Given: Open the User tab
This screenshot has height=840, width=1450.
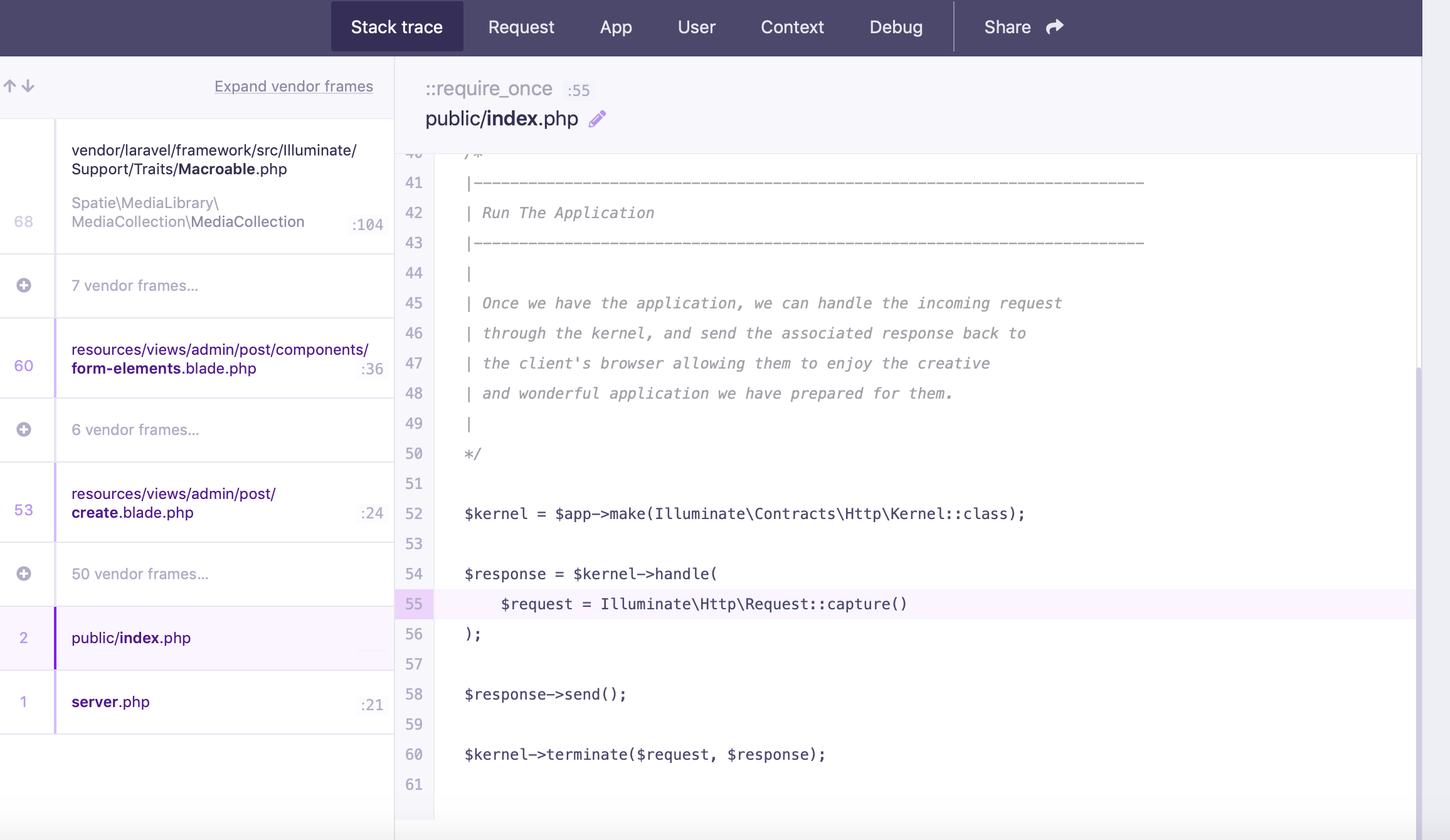Looking at the screenshot, I should pos(696,27).
